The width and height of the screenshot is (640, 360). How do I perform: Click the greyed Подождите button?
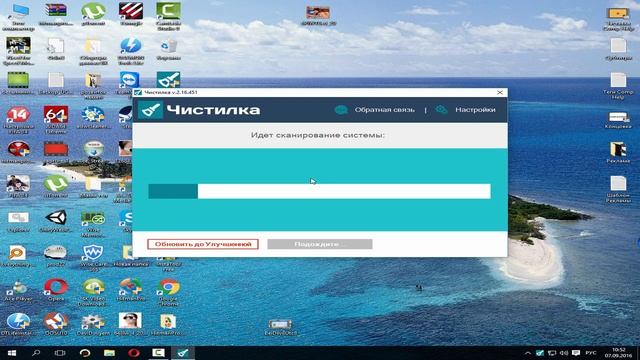tap(320, 244)
